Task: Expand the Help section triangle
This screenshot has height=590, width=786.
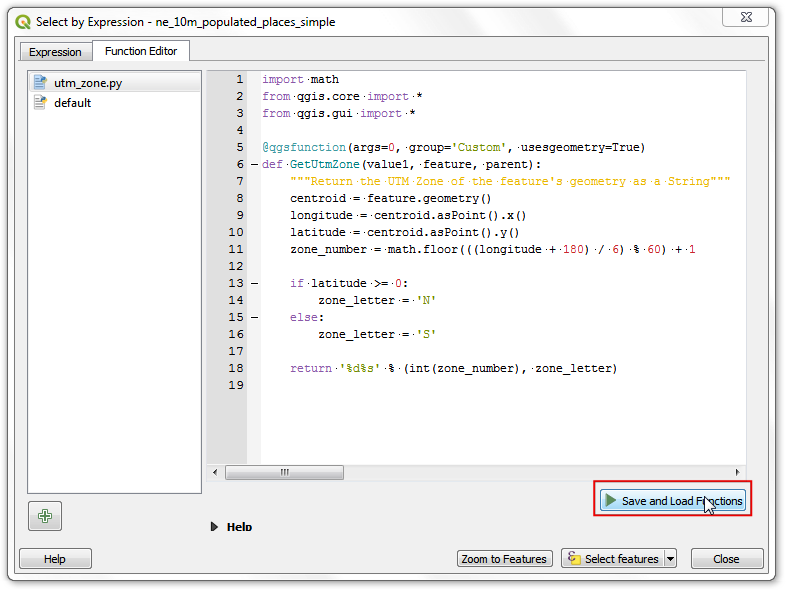Action: pyautogui.click(x=214, y=527)
